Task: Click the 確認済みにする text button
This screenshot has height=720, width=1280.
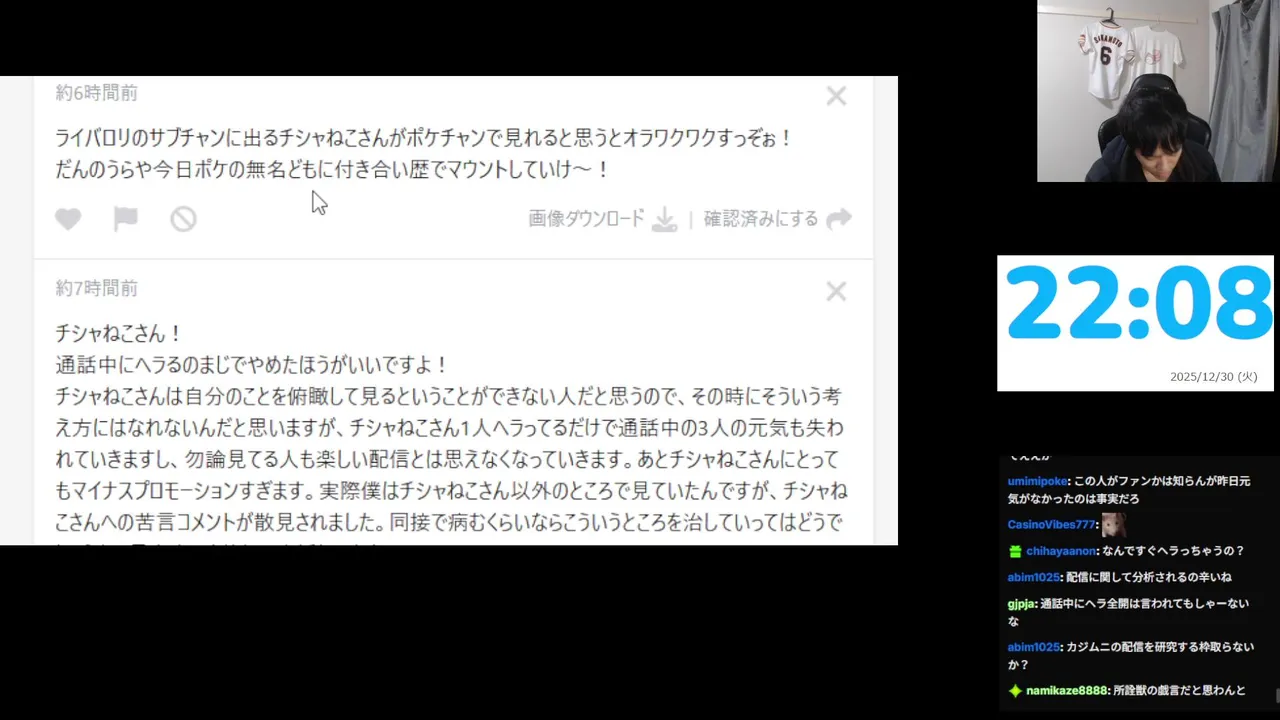Action: click(761, 219)
